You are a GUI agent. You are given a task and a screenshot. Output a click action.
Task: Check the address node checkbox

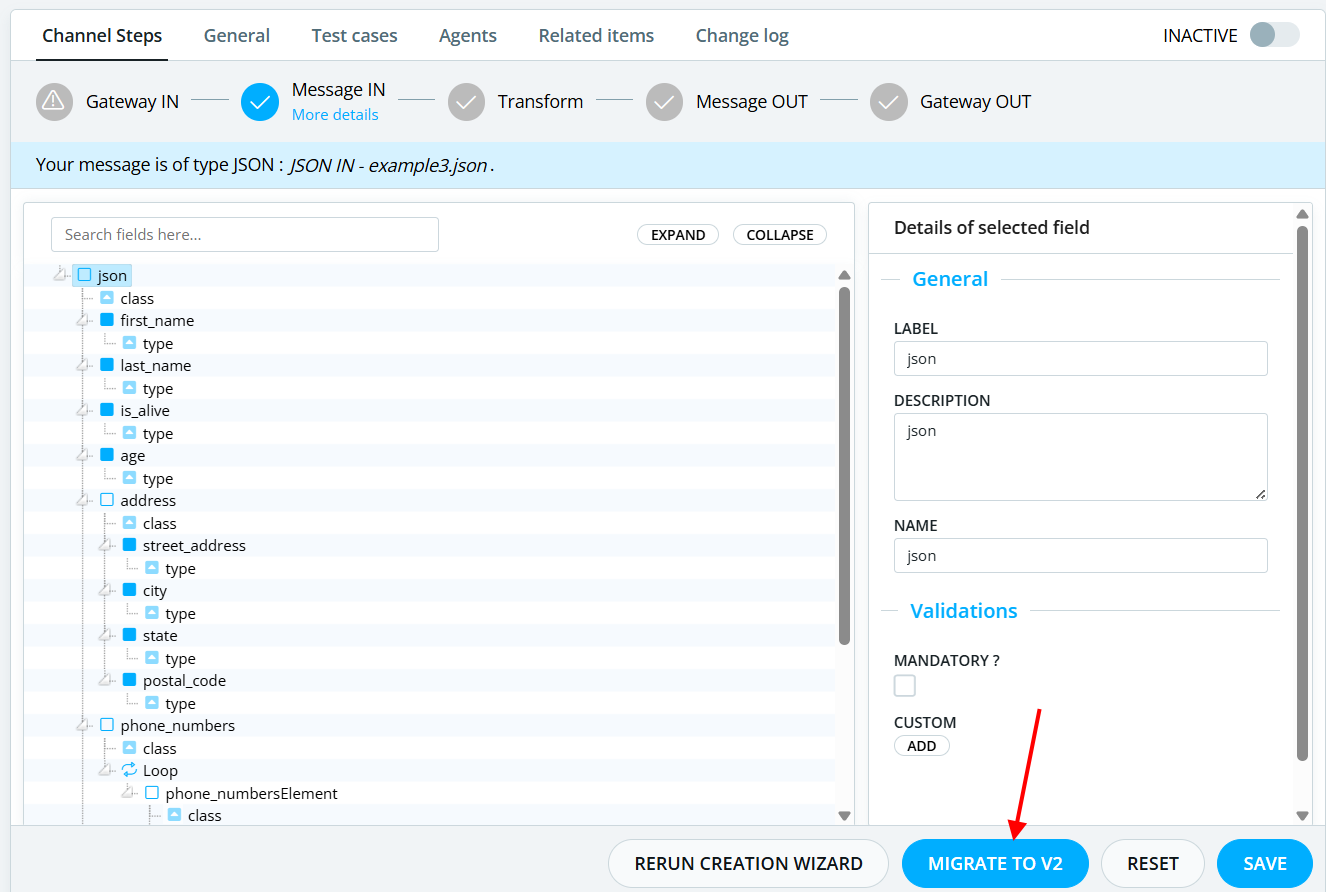click(x=107, y=499)
